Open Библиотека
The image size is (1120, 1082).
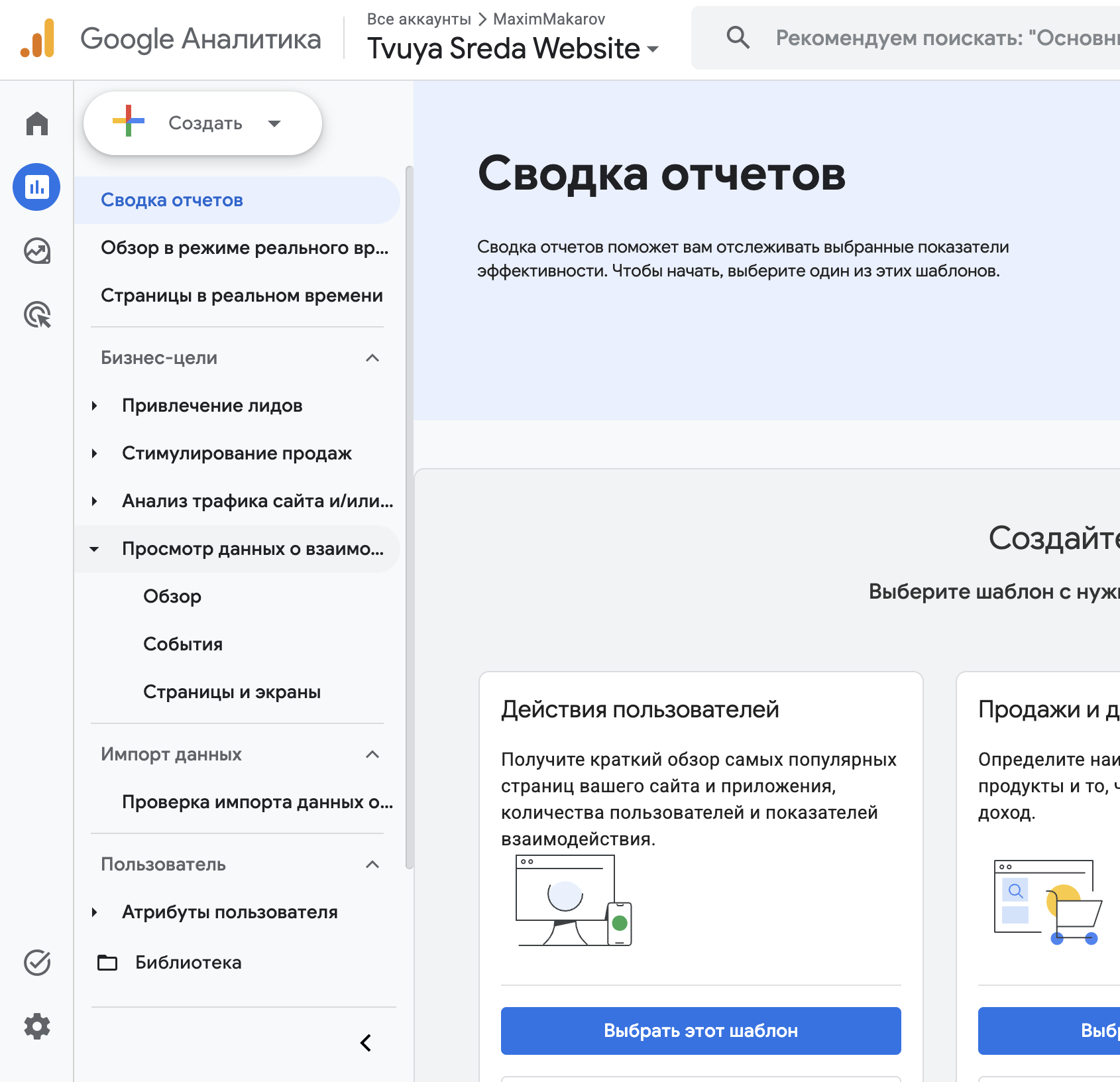click(188, 963)
